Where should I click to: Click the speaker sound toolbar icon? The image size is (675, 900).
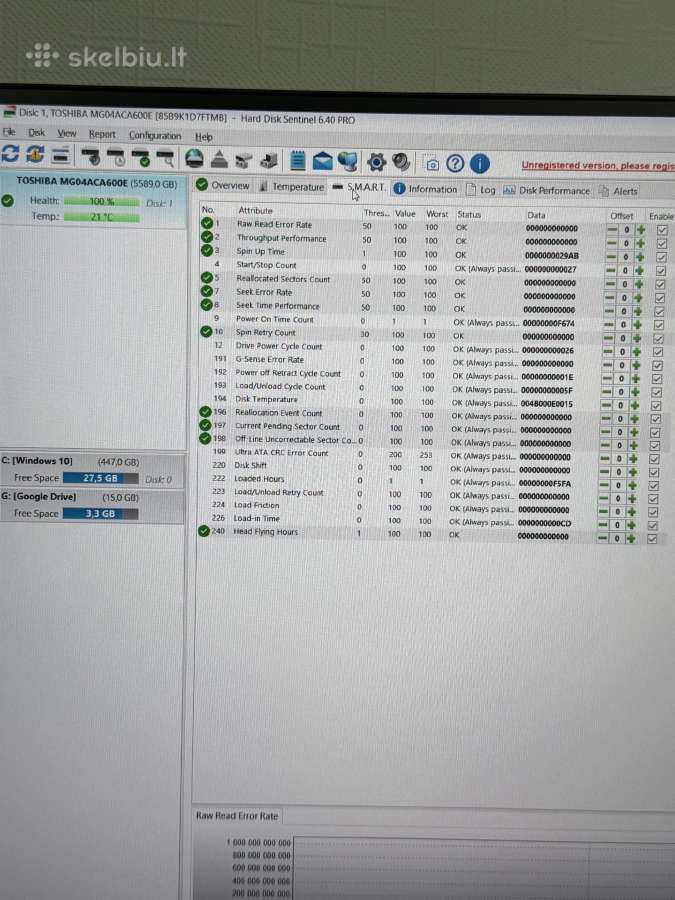[401, 162]
